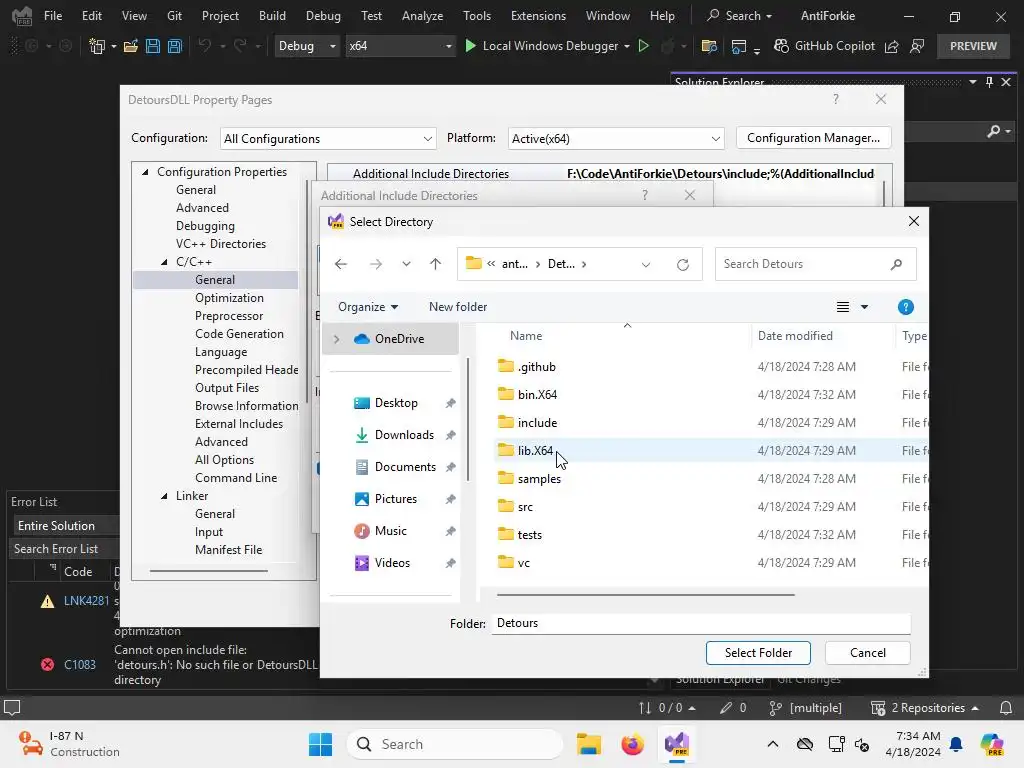The image size is (1024, 768).
Task: Open file icon in Visual Studio toolbar
Action: 131,46
